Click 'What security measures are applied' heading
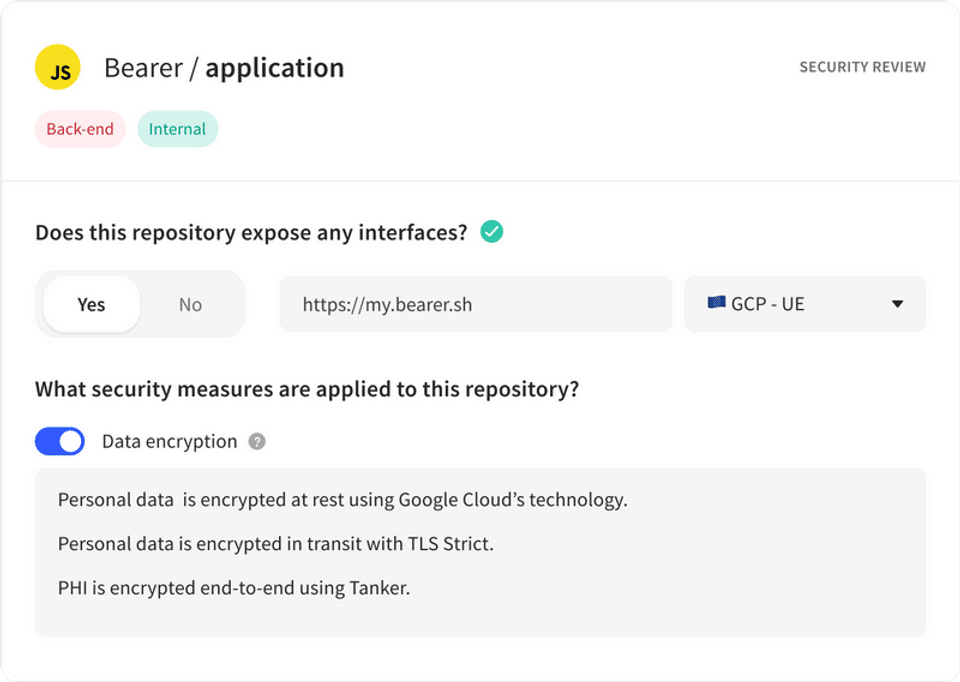The width and height of the screenshot is (960, 682). pyautogui.click(x=307, y=389)
